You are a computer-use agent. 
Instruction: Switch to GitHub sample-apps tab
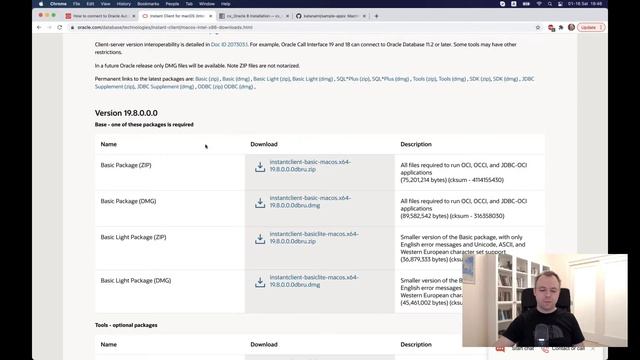click(x=331, y=16)
